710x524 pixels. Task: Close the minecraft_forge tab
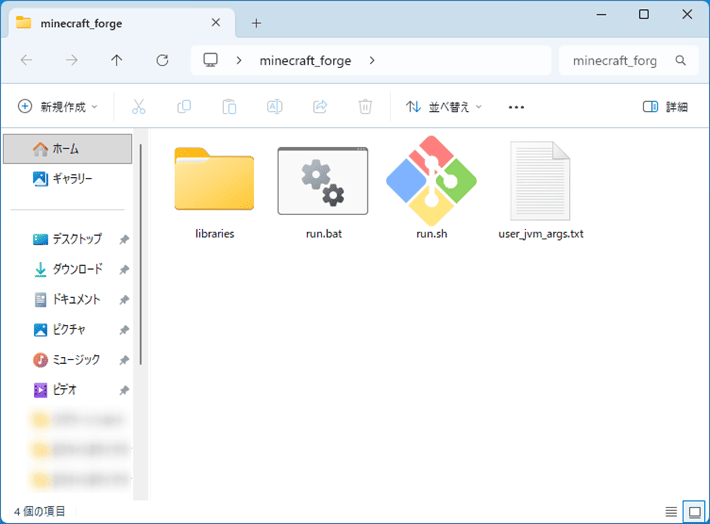coord(216,23)
